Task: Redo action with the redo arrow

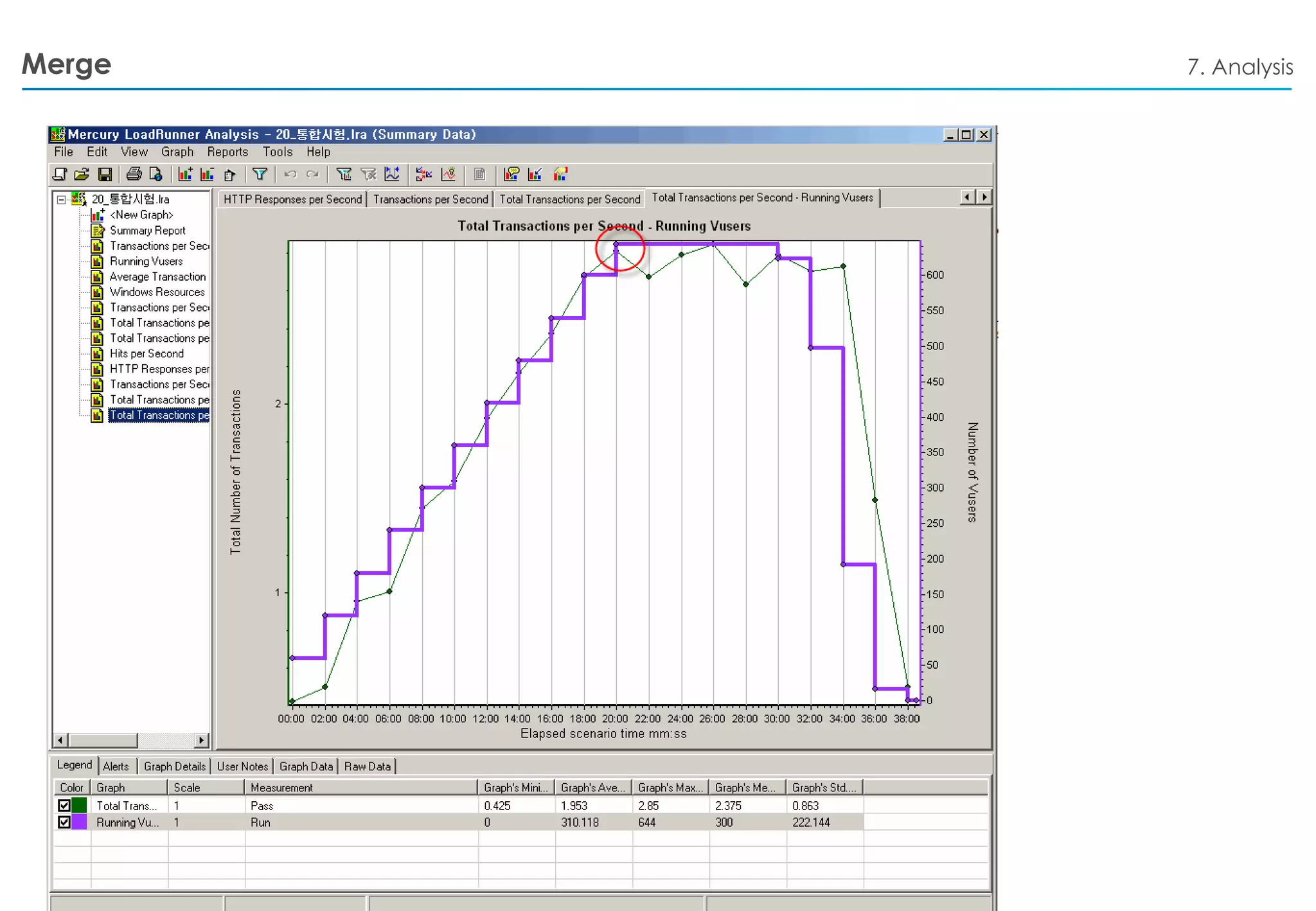Action: pos(312,174)
